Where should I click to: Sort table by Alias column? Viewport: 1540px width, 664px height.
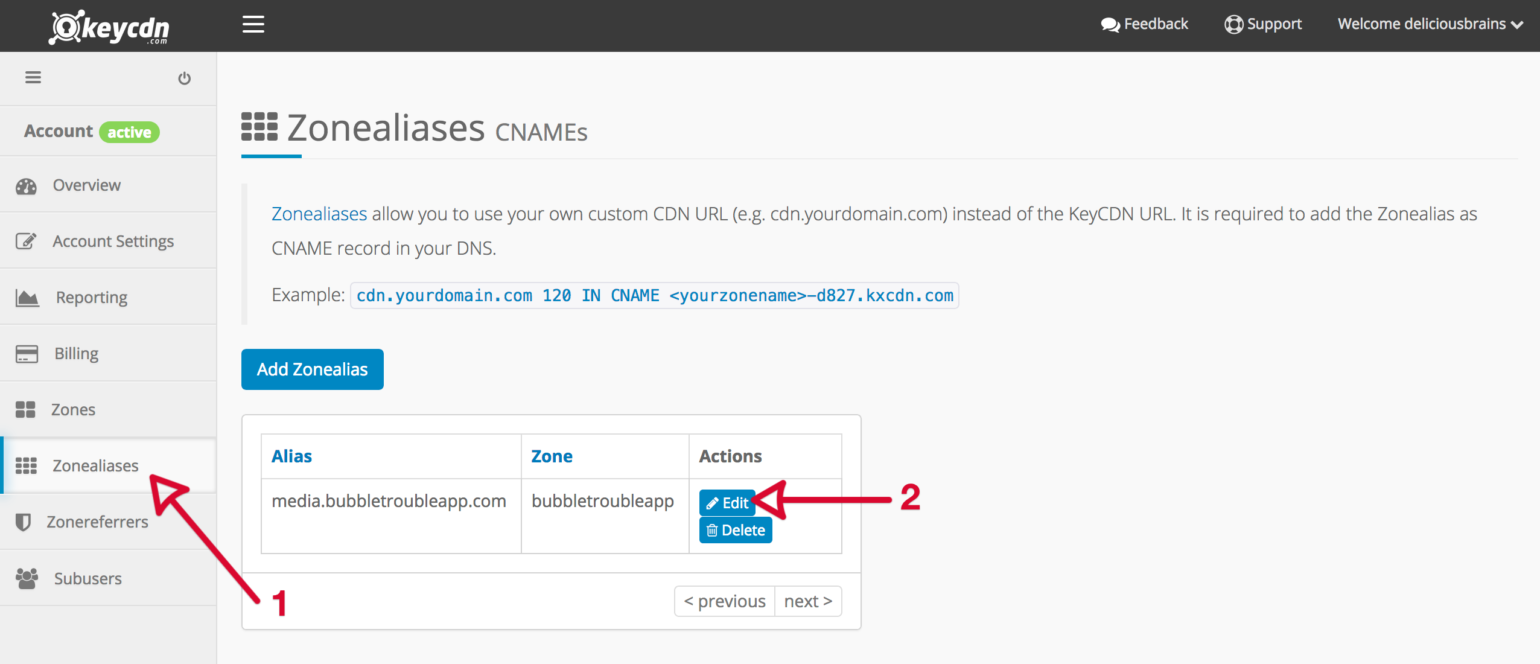point(292,456)
